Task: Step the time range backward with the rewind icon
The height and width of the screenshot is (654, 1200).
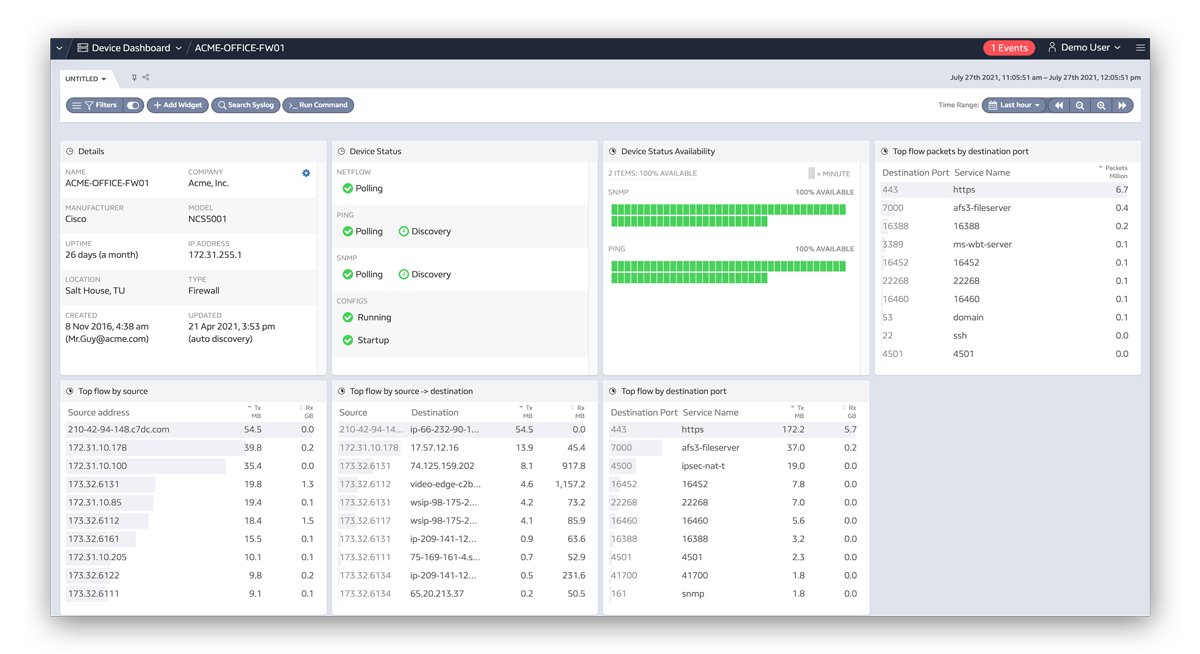Action: pyautogui.click(x=1059, y=105)
